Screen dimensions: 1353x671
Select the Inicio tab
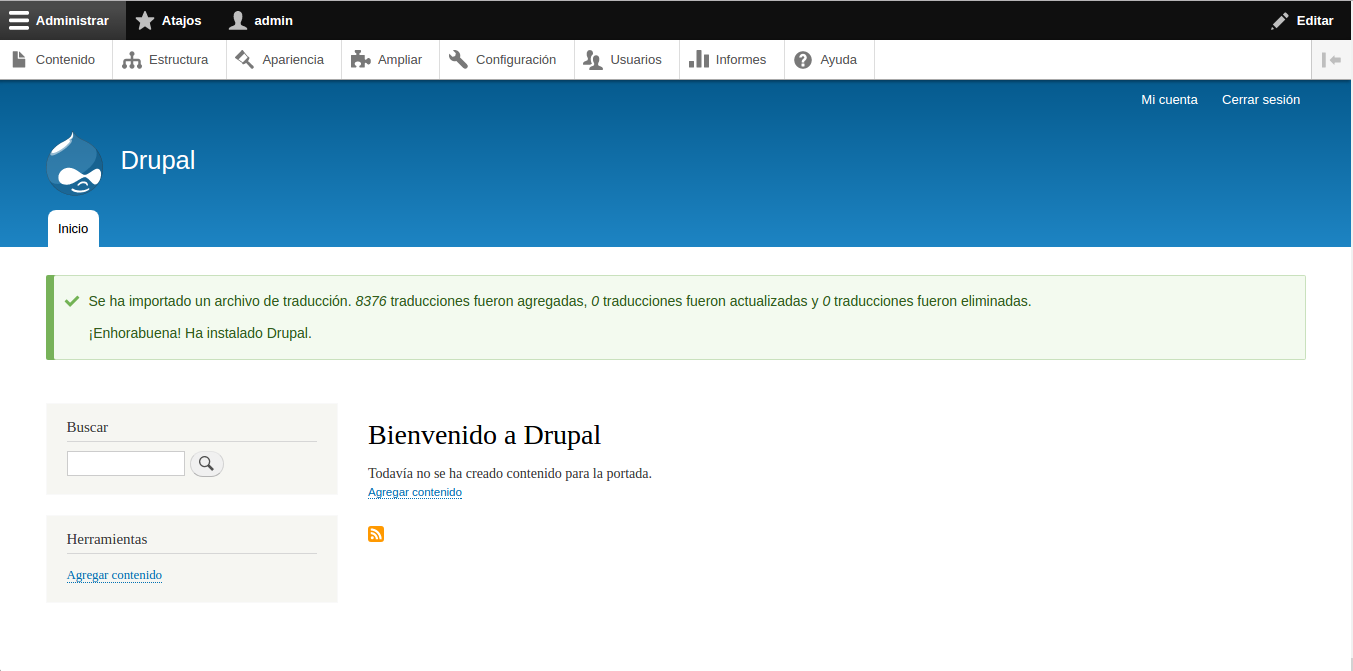[73, 228]
